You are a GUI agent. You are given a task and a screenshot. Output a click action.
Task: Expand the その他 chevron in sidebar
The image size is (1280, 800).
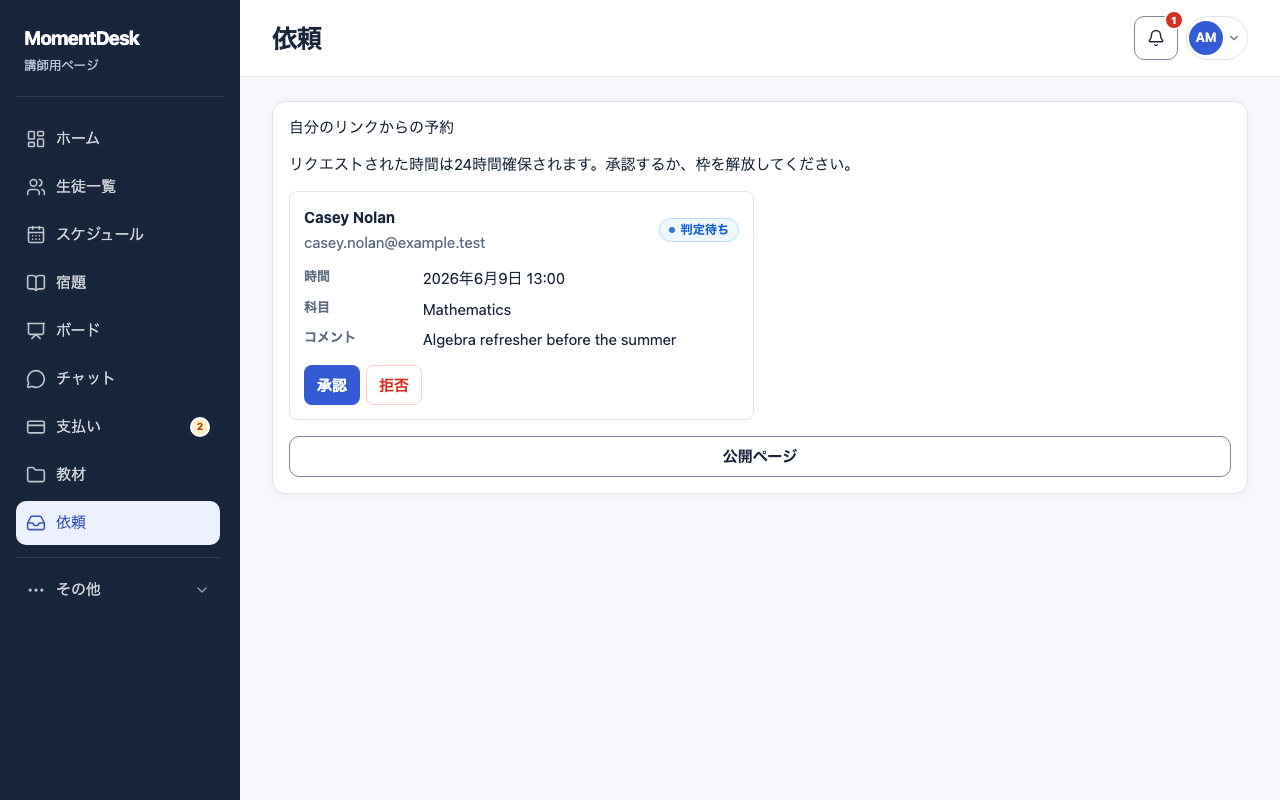pos(202,590)
